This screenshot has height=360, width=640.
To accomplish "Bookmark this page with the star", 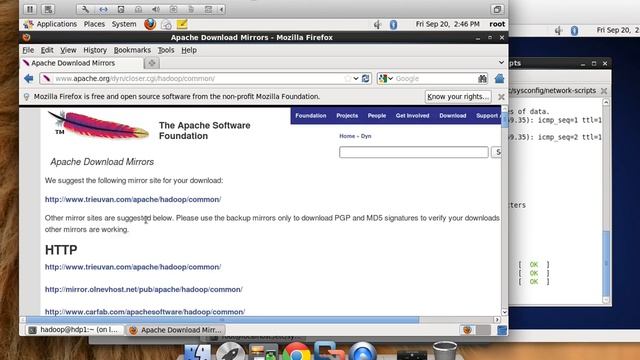I will click(x=347, y=78).
